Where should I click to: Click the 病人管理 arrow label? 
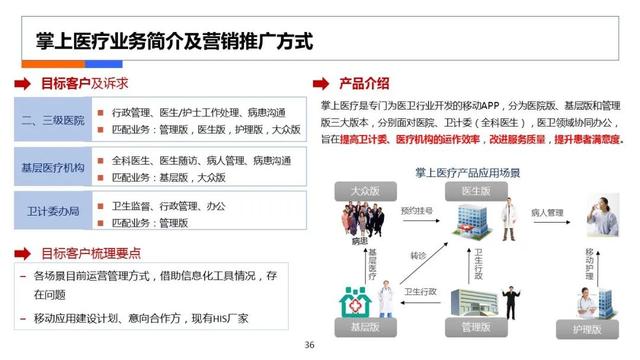[x=547, y=213]
